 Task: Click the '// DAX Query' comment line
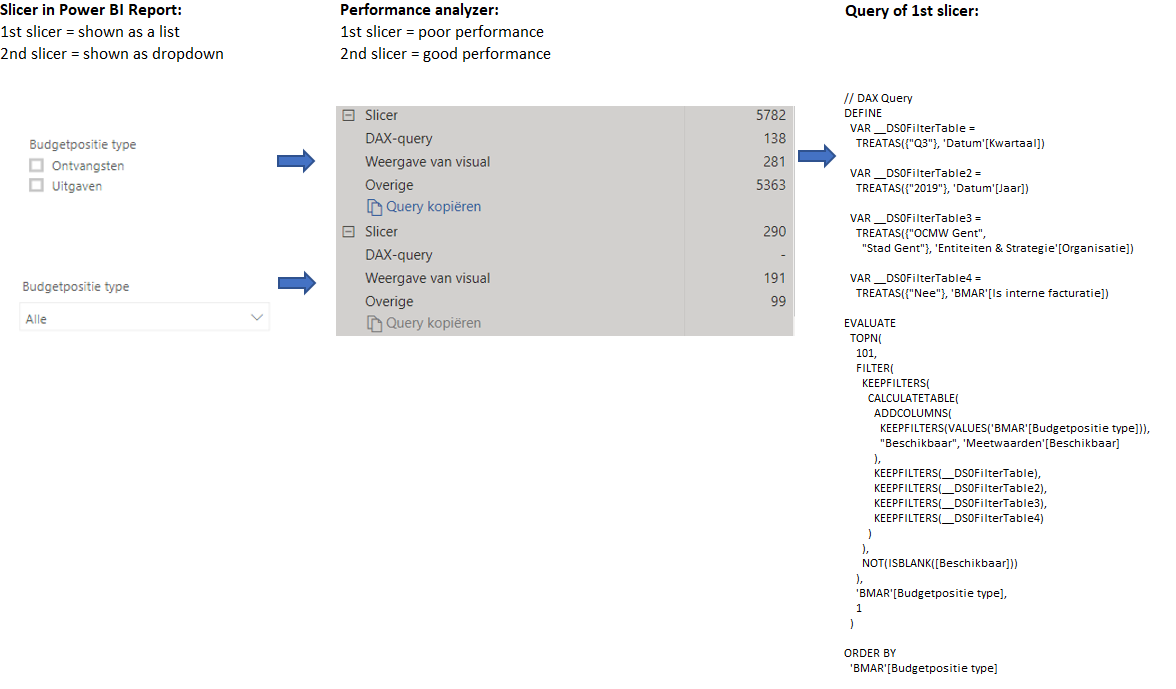[x=878, y=98]
